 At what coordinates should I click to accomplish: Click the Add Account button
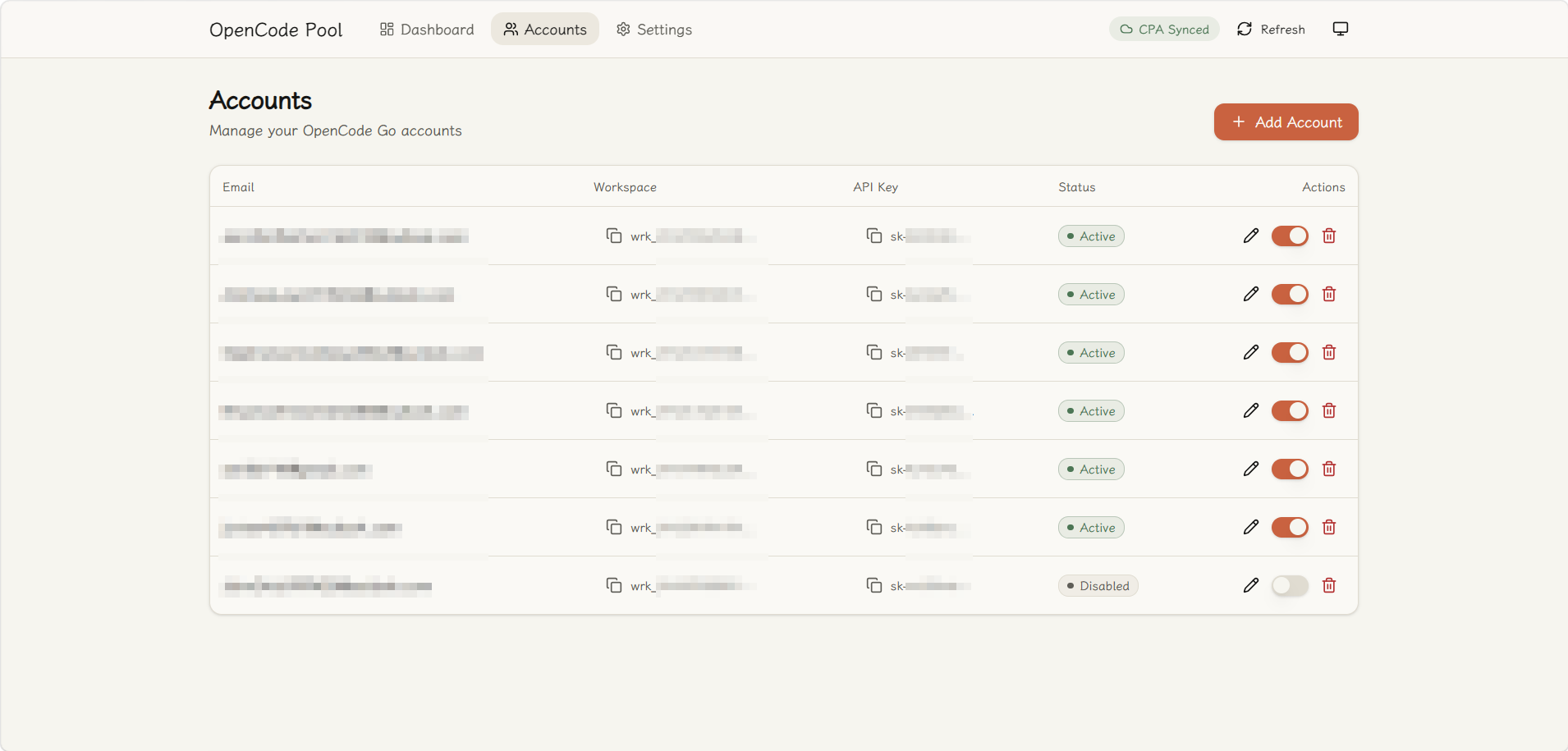point(1286,121)
